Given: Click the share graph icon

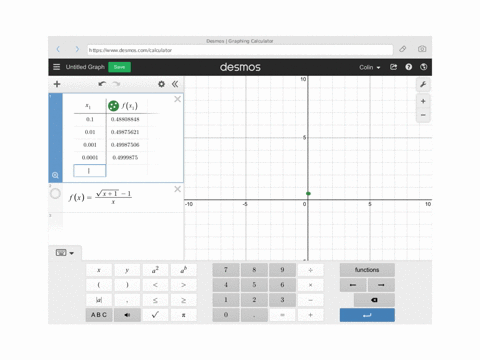Looking at the screenshot, I should tap(393, 67).
